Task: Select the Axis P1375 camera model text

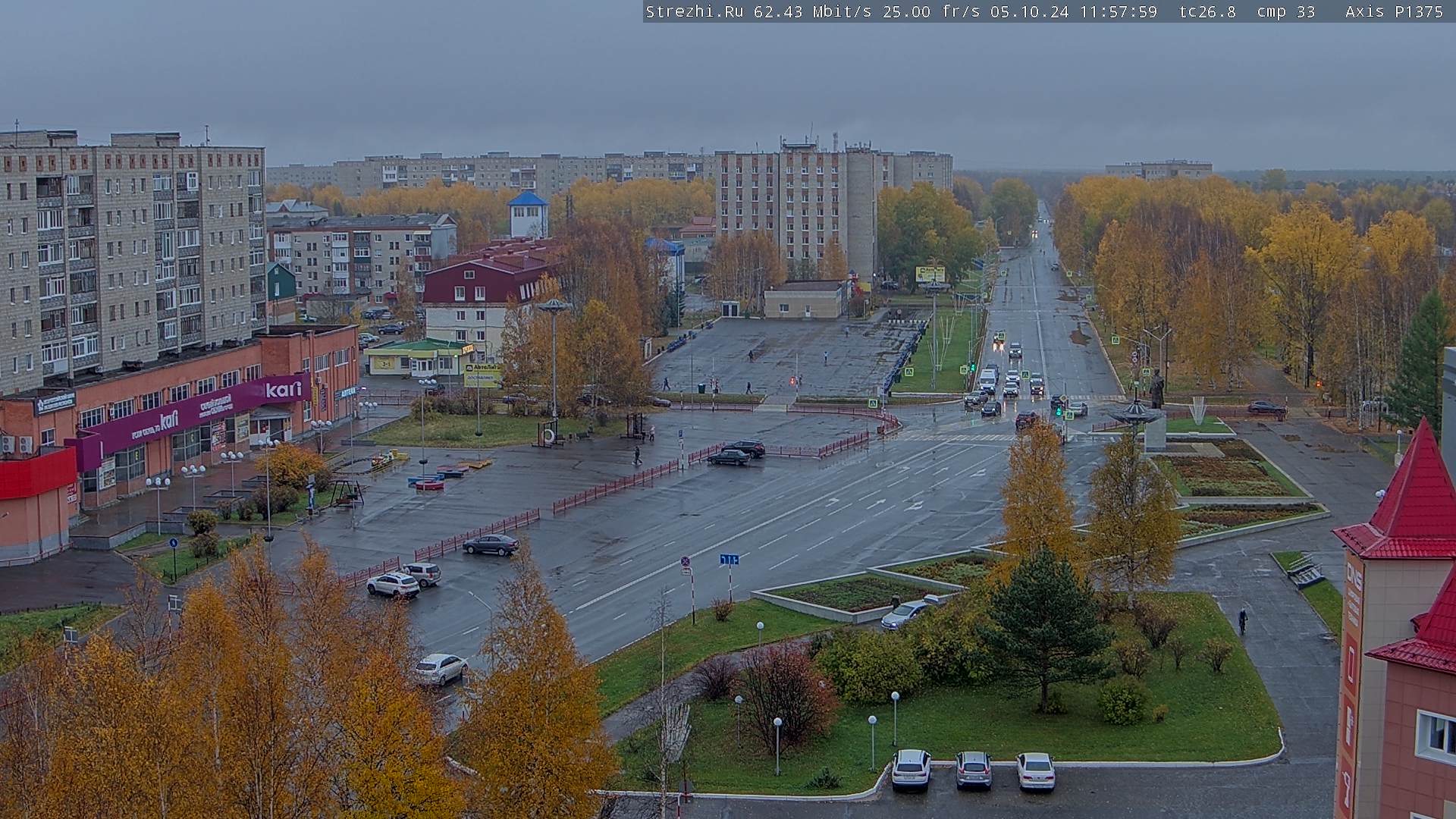Action: [x=1394, y=11]
